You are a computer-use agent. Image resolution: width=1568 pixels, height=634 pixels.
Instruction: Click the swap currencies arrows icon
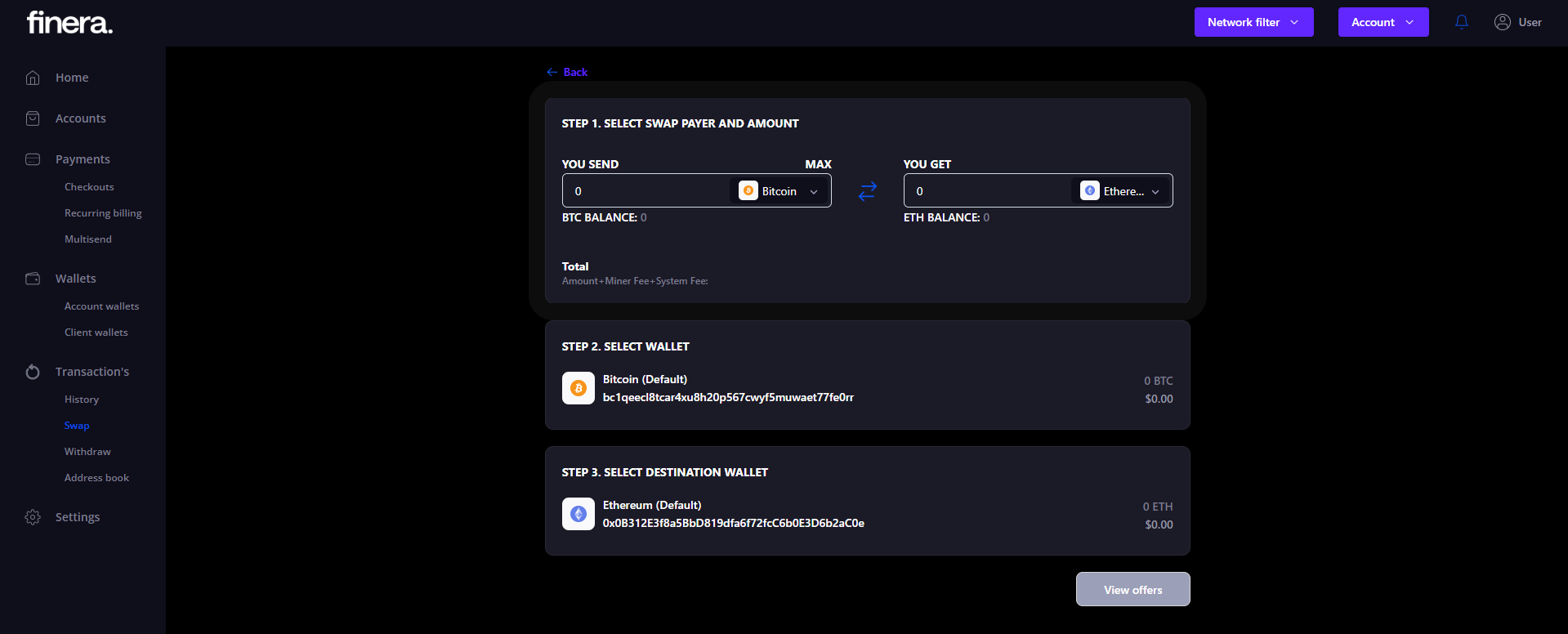pos(867,191)
